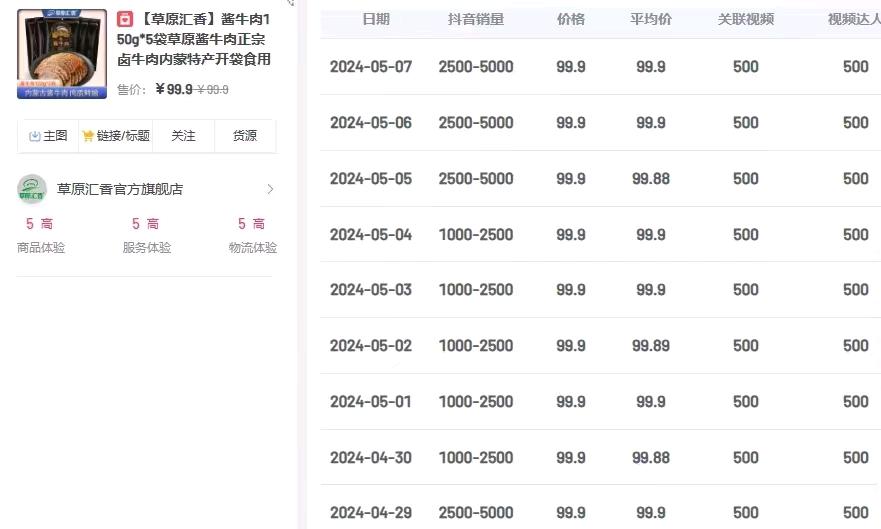Viewport: 881px width, 529px height.
Task: Expand 草原汇香官方旗舰店 with the chevron arrow
Action: [270, 189]
